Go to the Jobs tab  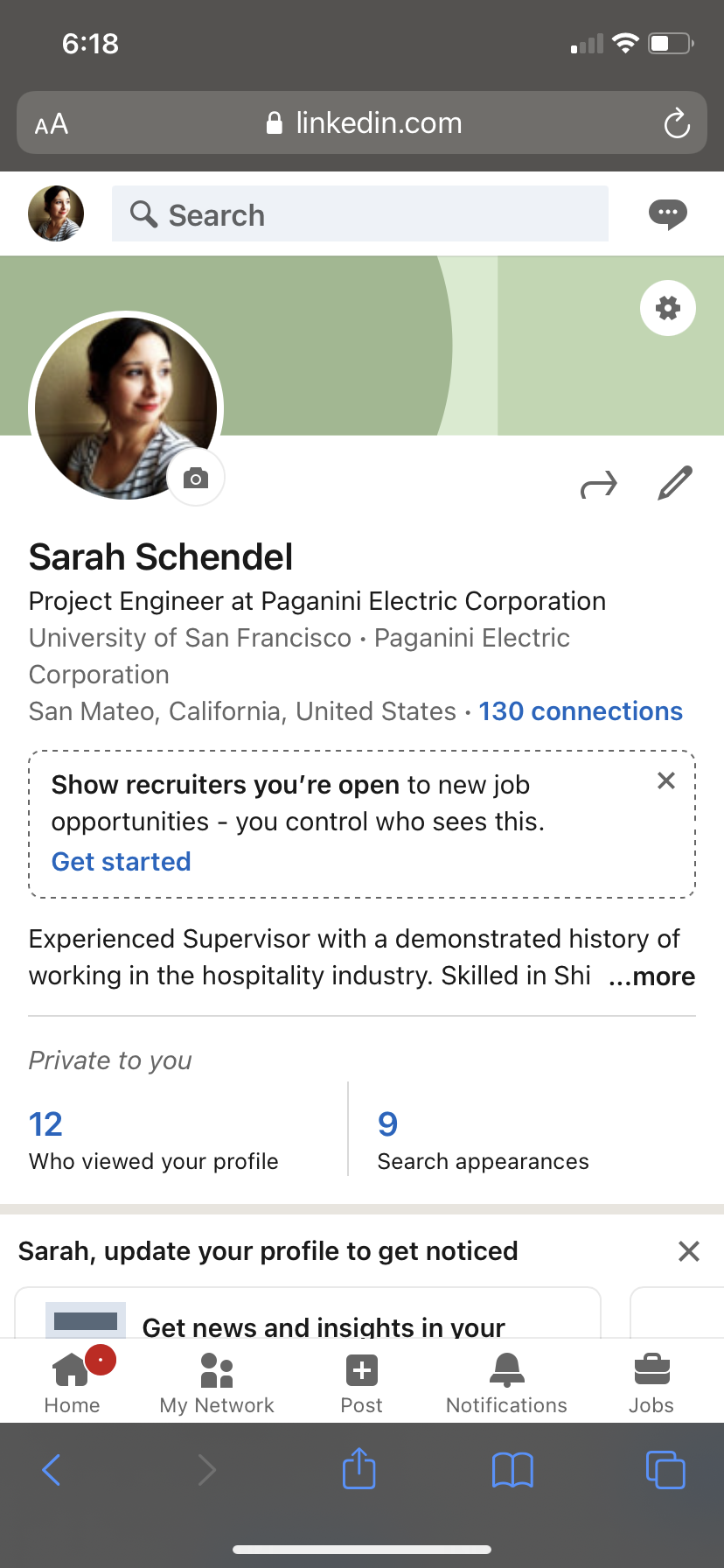(651, 1382)
